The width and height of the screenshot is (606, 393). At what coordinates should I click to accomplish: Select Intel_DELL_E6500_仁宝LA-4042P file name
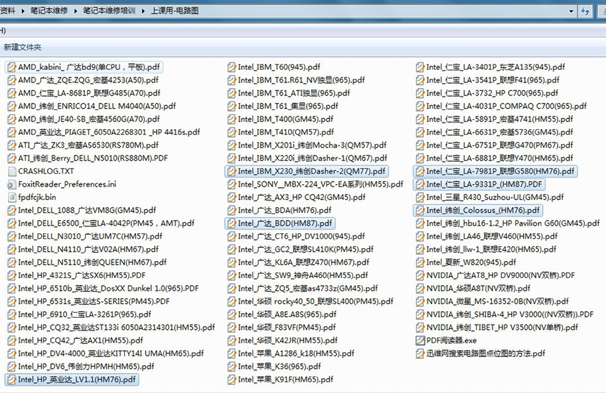[106, 223]
